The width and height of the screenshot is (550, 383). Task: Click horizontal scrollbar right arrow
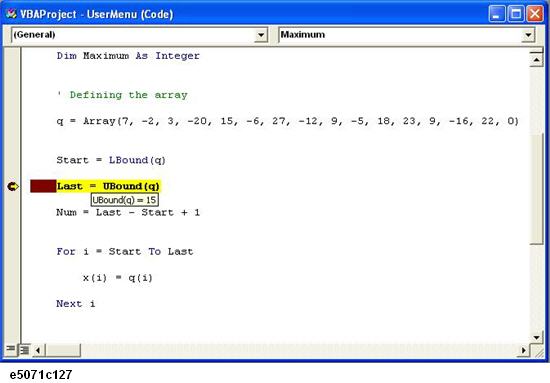click(523, 350)
